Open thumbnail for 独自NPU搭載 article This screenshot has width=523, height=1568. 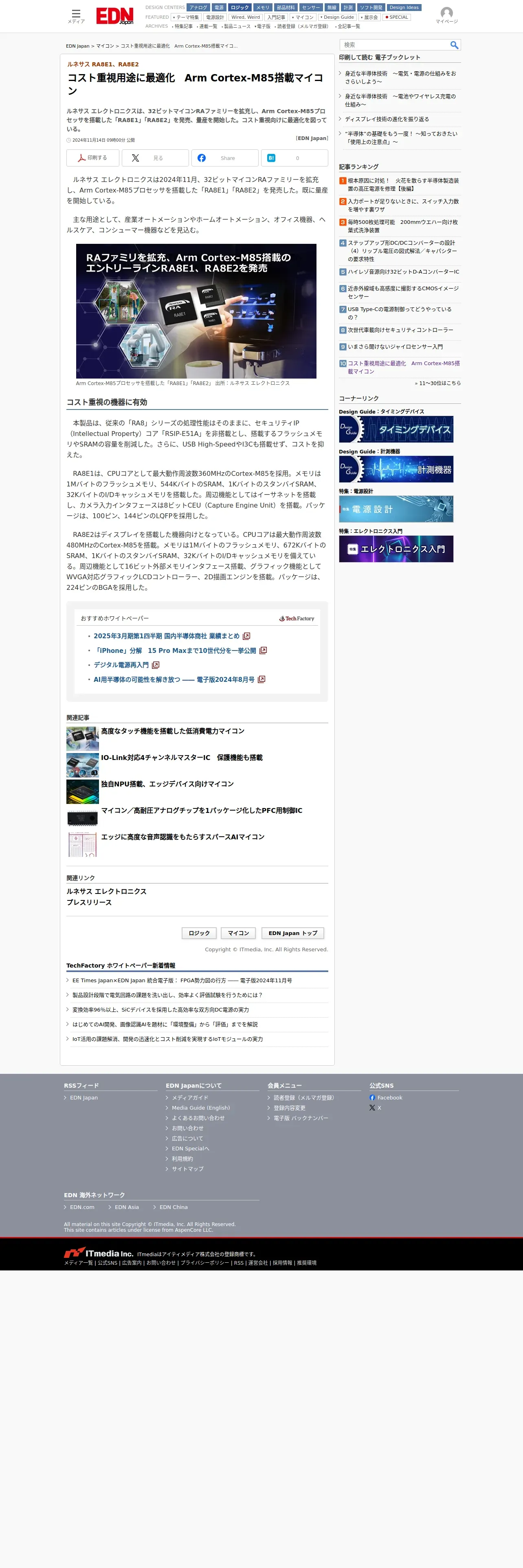pos(82,791)
